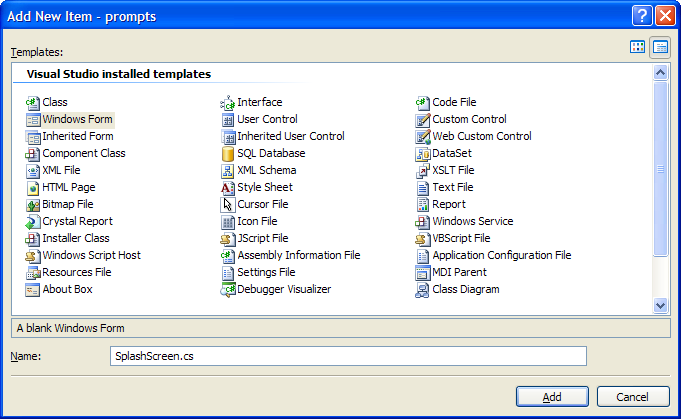Screen dimensions: 681x419
Task: Choose the SQL Database template icon
Action: 227,154
